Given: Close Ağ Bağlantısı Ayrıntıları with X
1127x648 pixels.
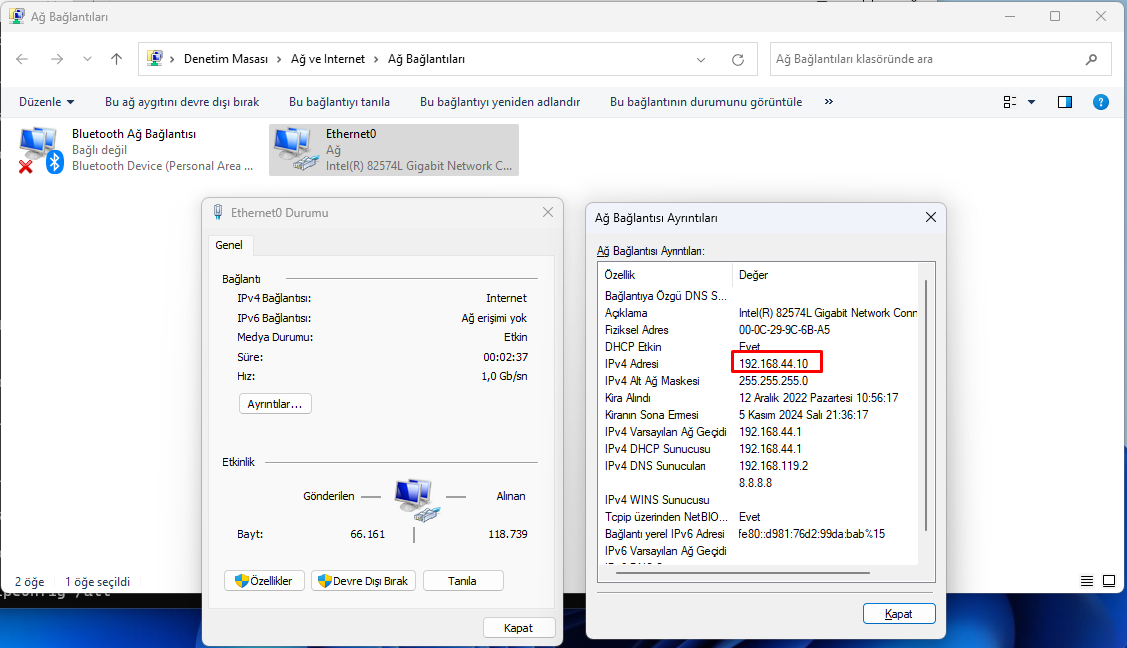Looking at the screenshot, I should tap(930, 217).
